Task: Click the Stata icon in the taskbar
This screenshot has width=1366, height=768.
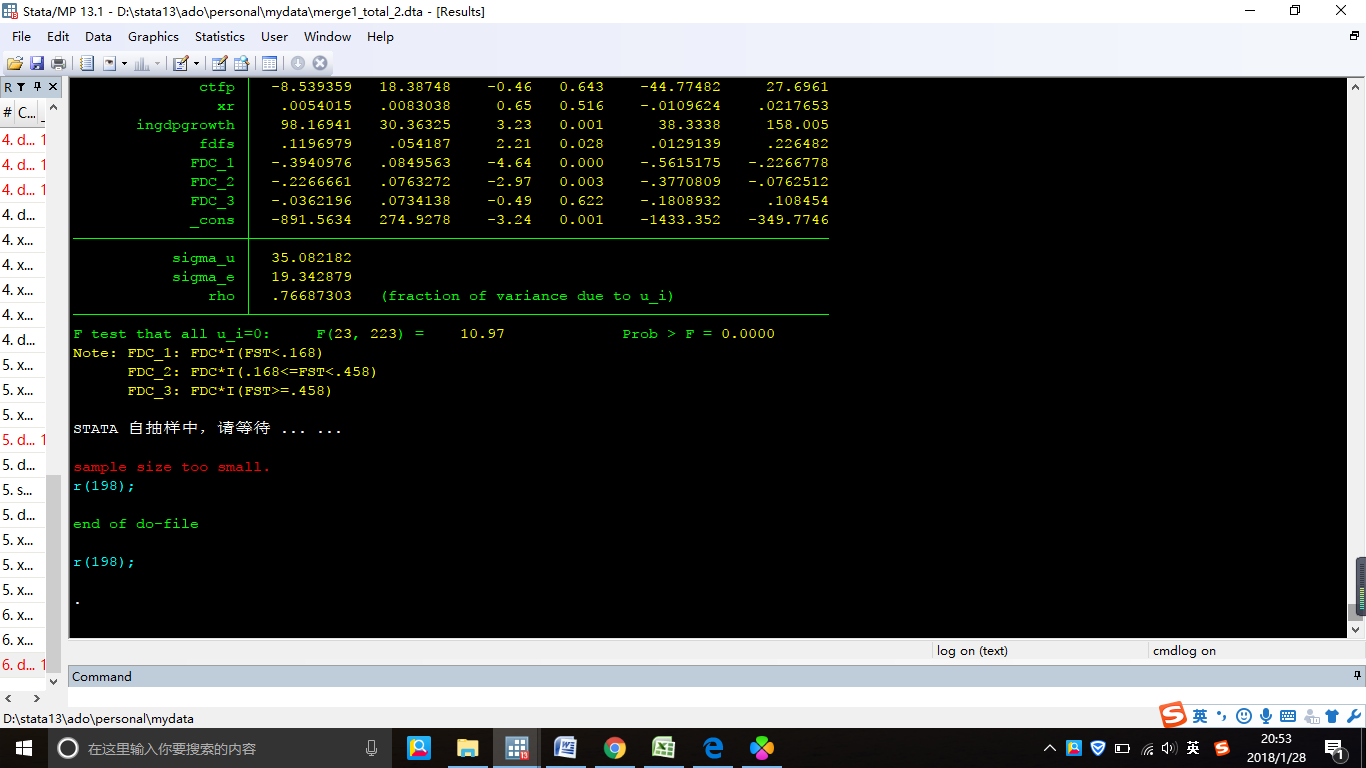Action: (x=517, y=748)
